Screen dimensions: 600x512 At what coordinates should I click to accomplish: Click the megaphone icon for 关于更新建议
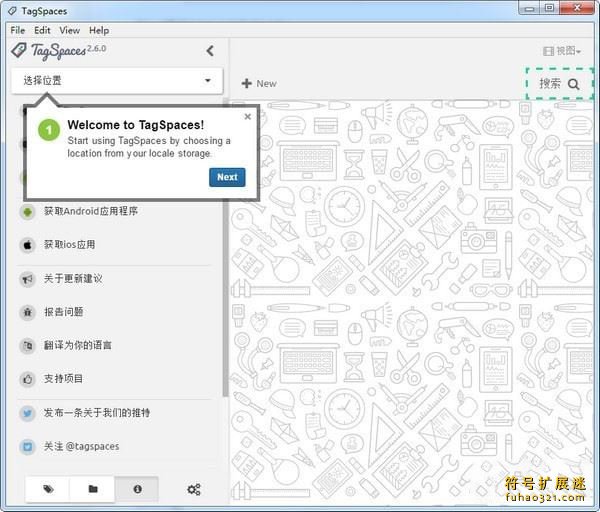coord(28,279)
